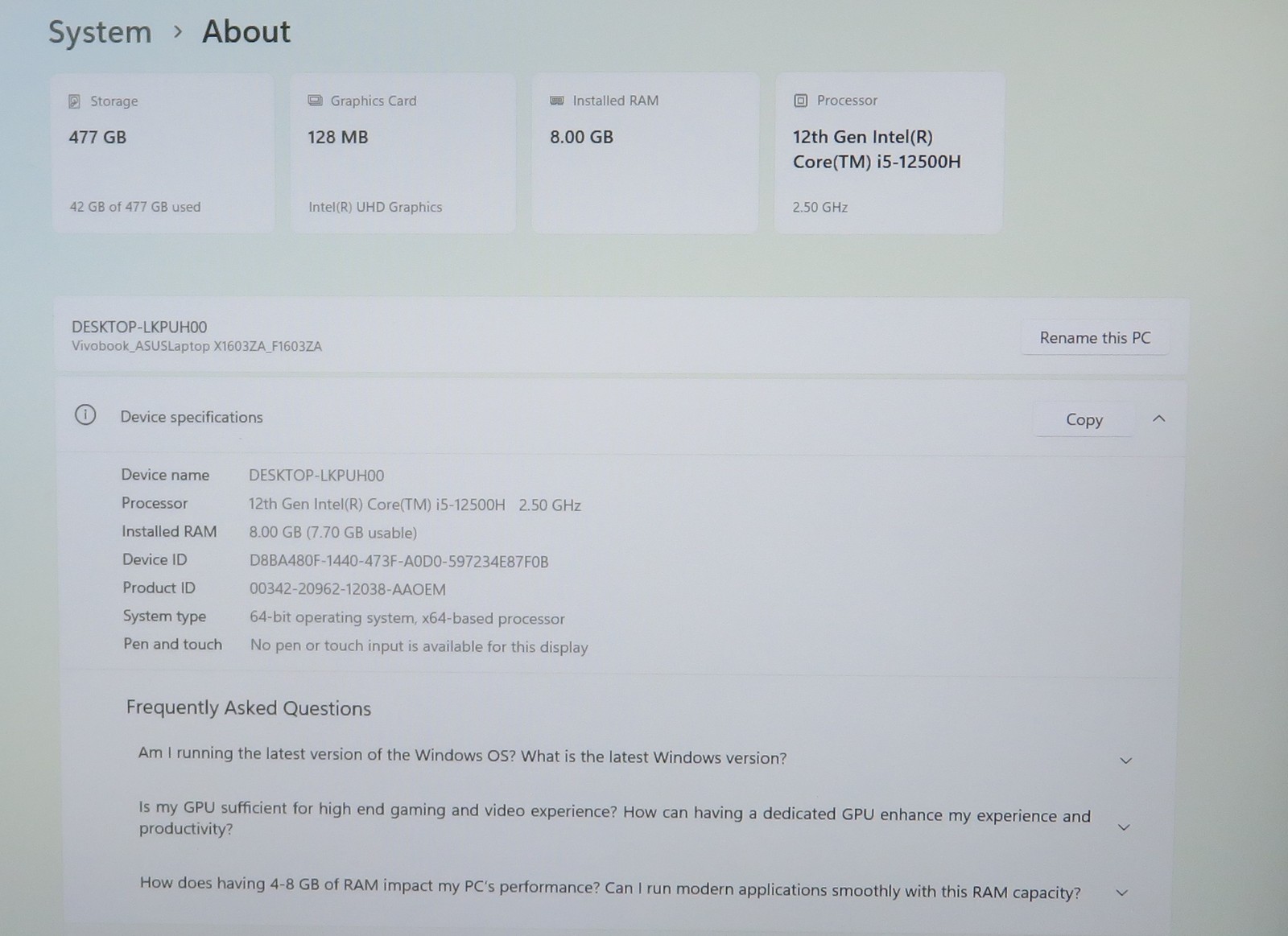Click the Device ID label
Screen dimensions: 1288x936
click(x=155, y=559)
